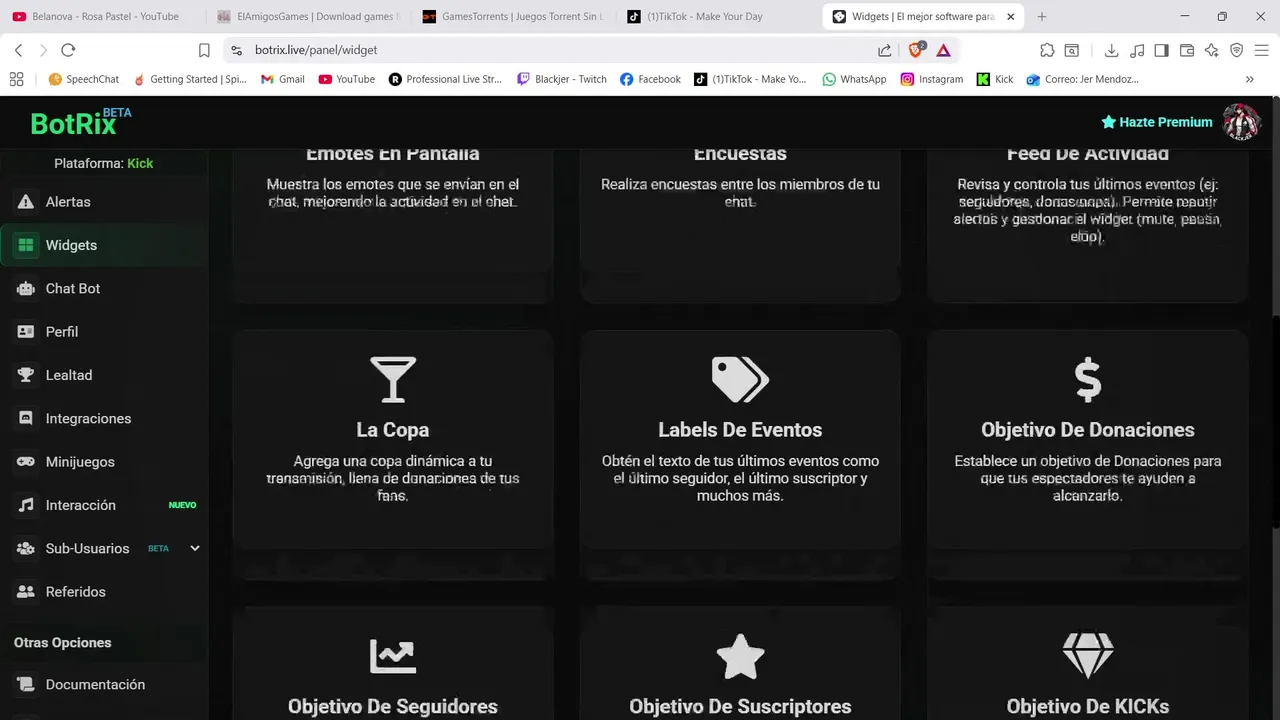Open the Integraciones icon

click(26, 418)
